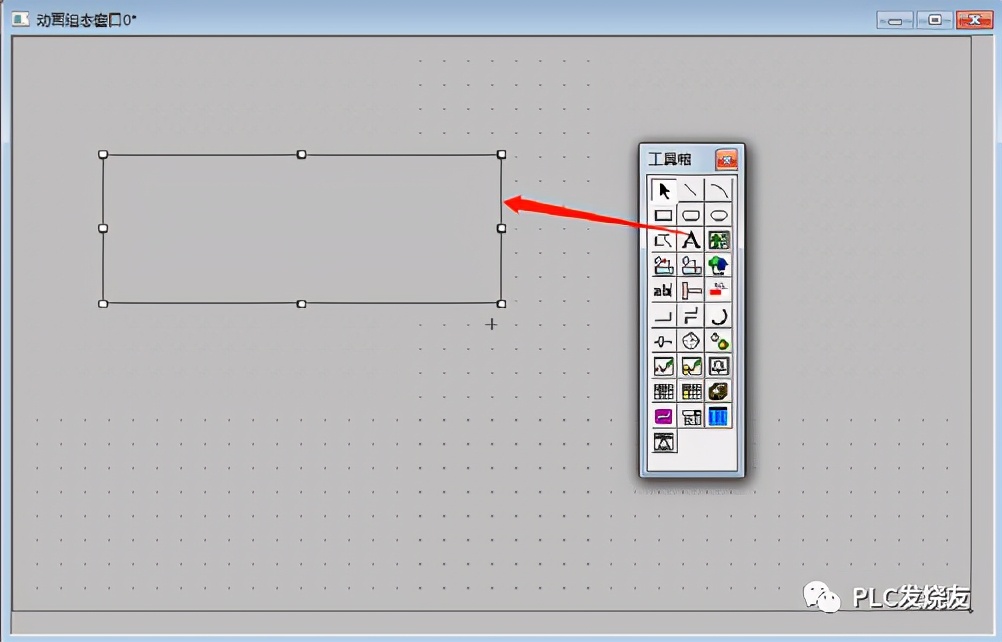Select the 'ab|' input box tool
Image resolution: width=1002 pixels, height=642 pixels.
[663, 291]
